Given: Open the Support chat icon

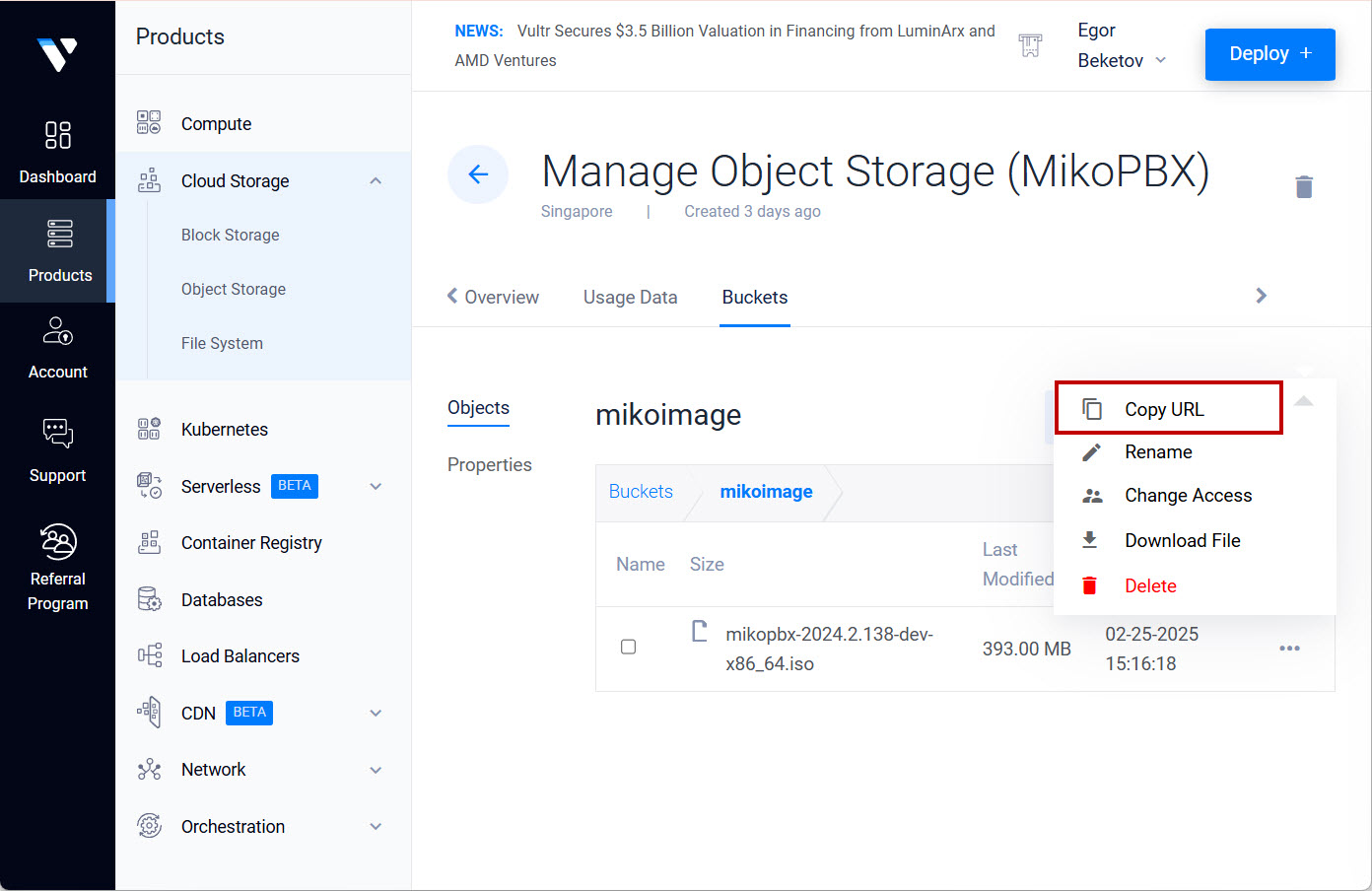Looking at the screenshot, I should tap(57, 434).
